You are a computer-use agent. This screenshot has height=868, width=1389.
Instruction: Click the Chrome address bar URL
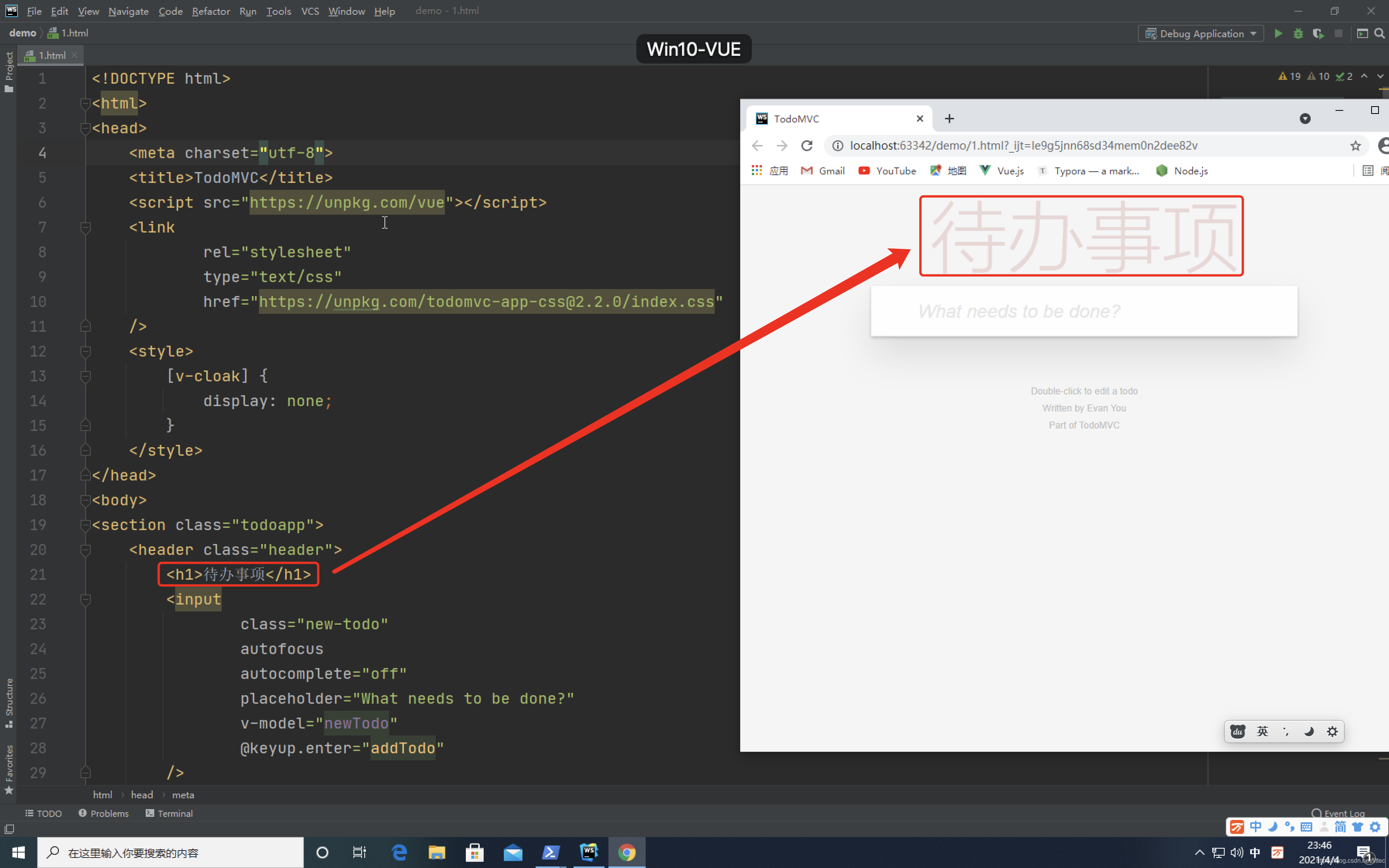click(1024, 146)
